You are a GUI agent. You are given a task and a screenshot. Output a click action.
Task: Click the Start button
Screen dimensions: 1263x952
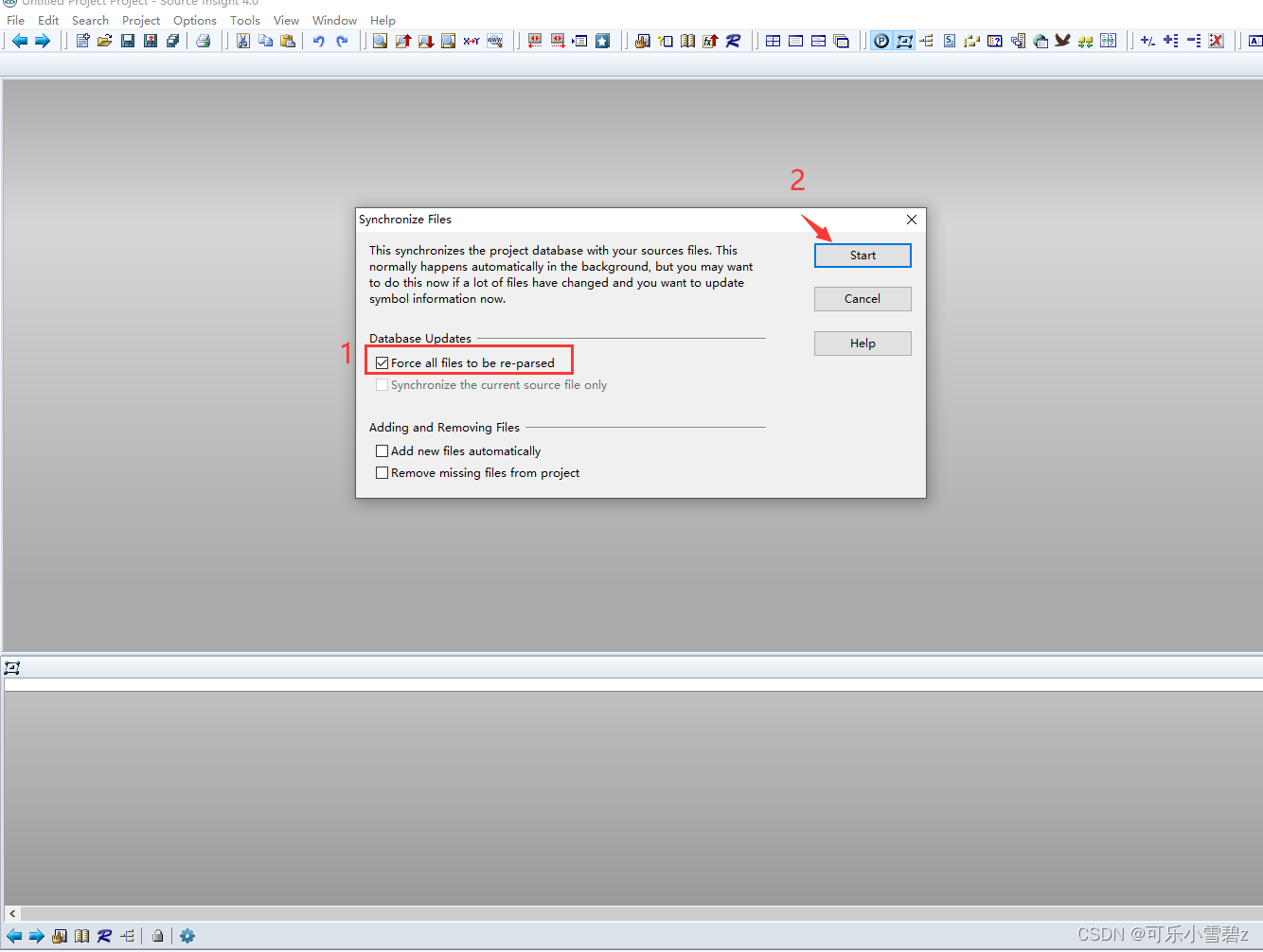pyautogui.click(x=863, y=256)
